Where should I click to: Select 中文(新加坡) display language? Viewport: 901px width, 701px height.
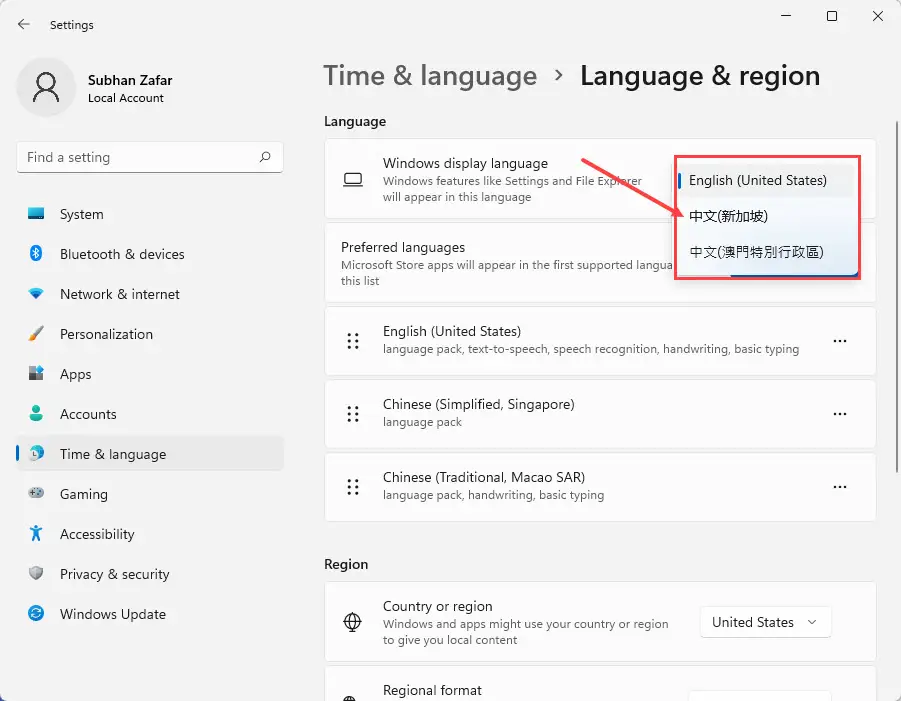(x=766, y=216)
